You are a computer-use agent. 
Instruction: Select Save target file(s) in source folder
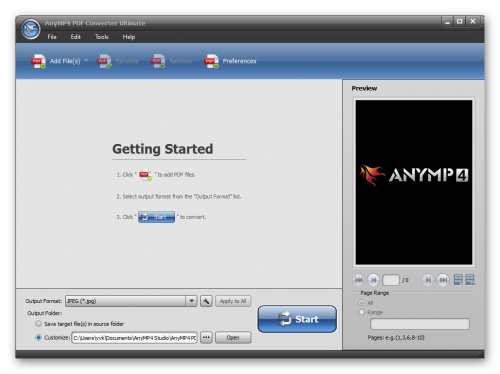click(x=39, y=324)
